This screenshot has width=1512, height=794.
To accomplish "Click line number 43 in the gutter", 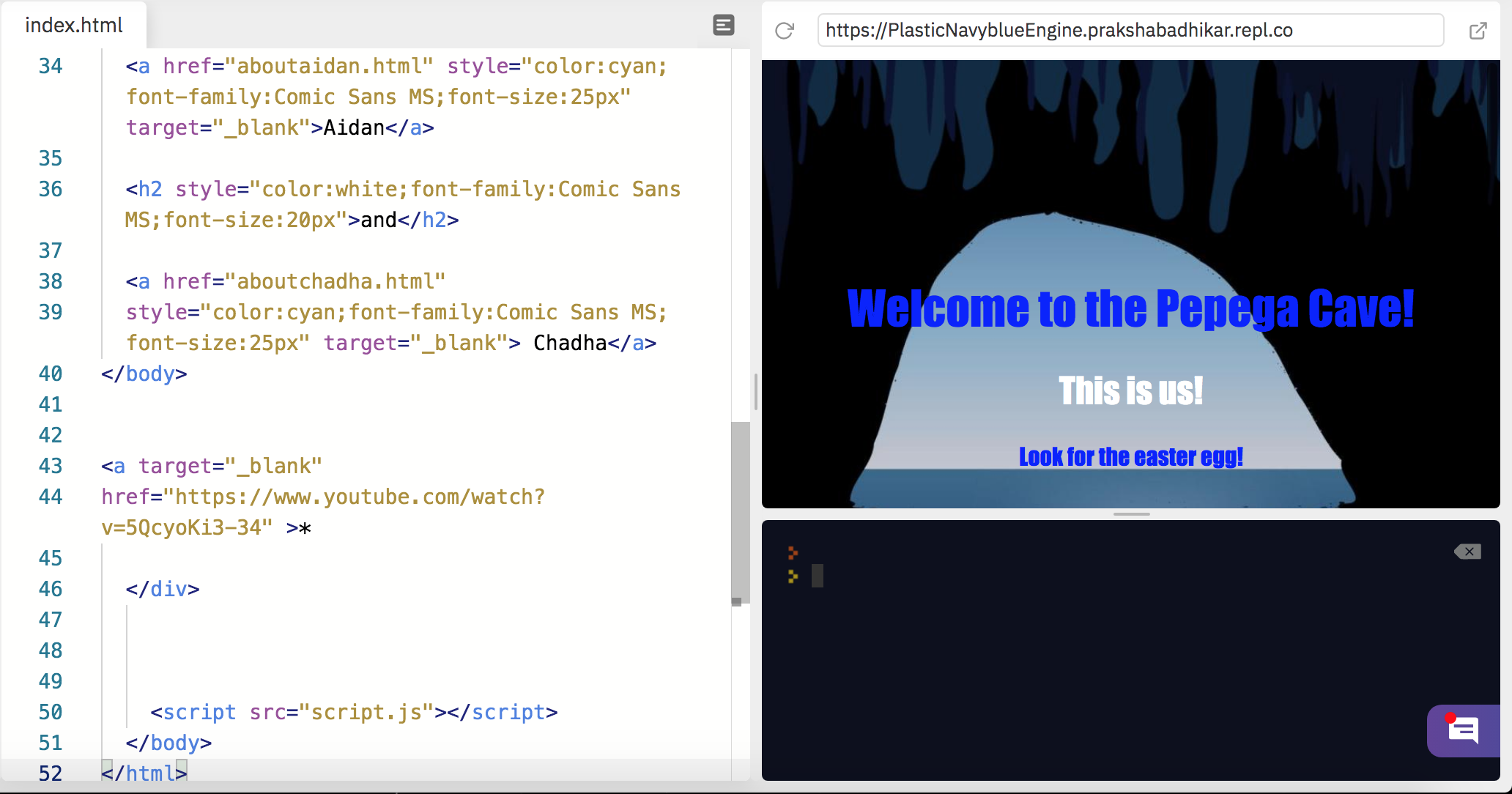I will click(x=51, y=466).
